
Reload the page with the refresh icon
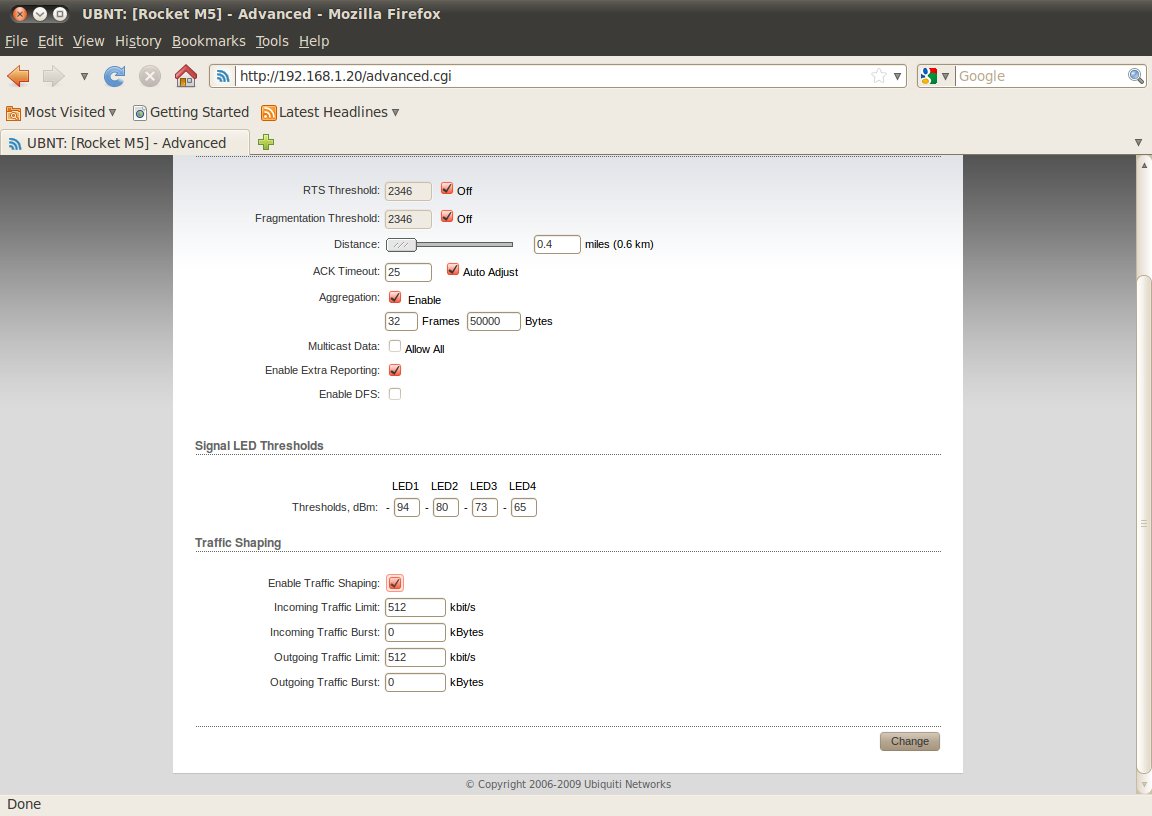[x=115, y=76]
